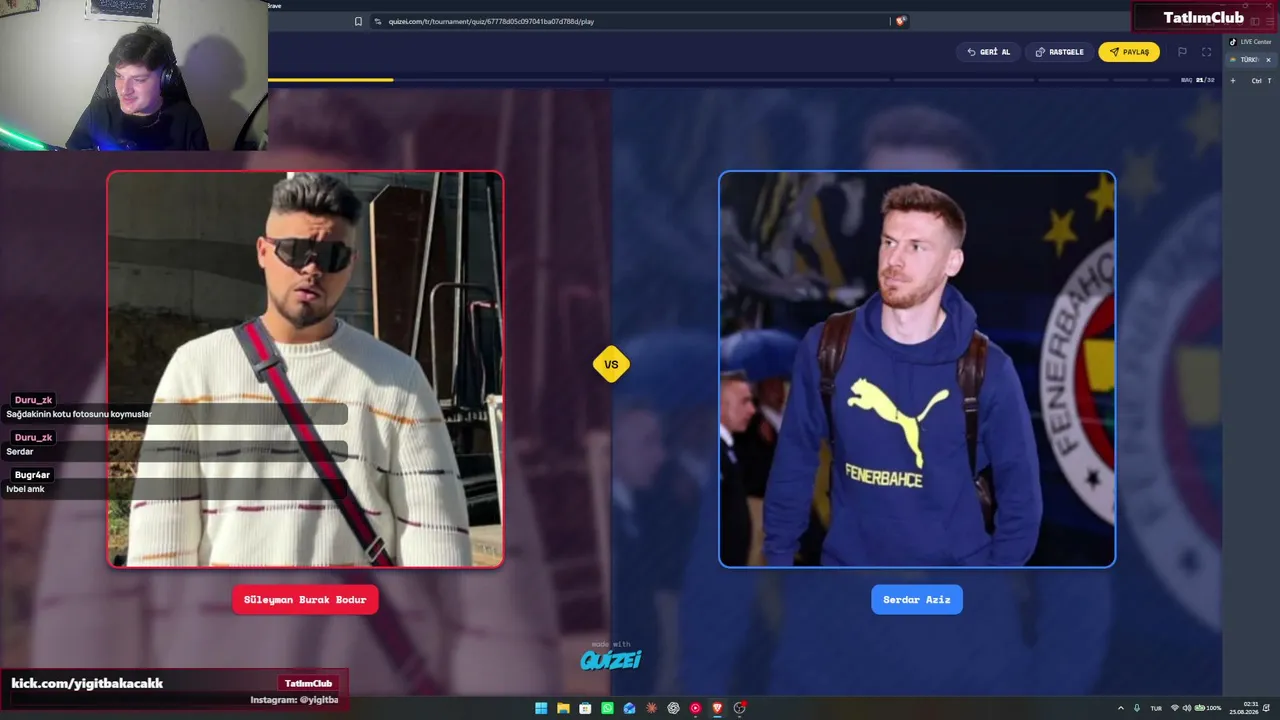
Task: Choose the Süleyman Burak Bodur name button
Action: click(305, 600)
